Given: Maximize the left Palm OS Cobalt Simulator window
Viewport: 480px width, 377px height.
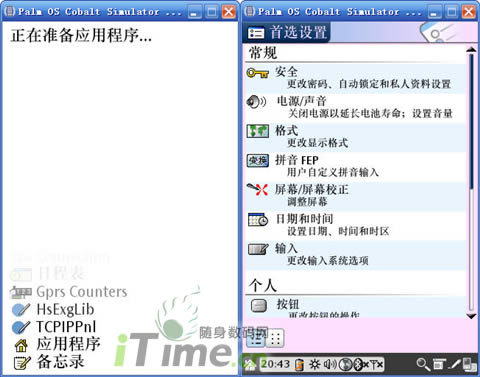Looking at the screenshot, I should click(x=212, y=12).
